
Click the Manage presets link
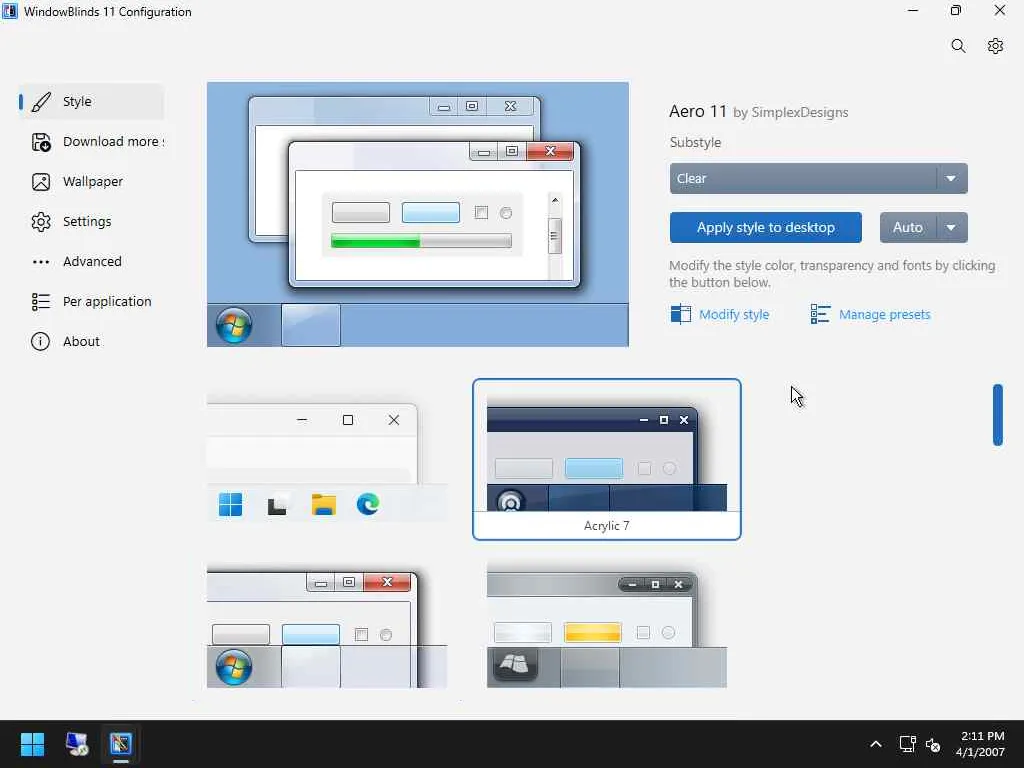click(x=884, y=315)
